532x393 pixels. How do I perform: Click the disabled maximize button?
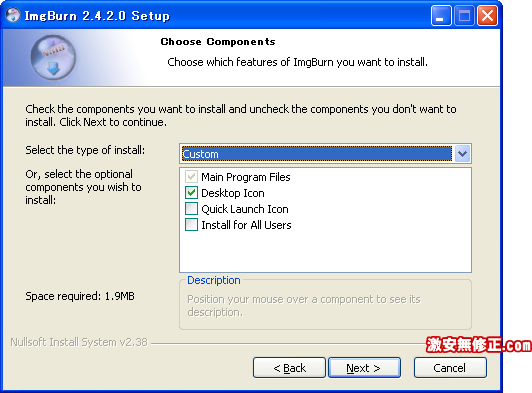pyautogui.click(x=464, y=16)
